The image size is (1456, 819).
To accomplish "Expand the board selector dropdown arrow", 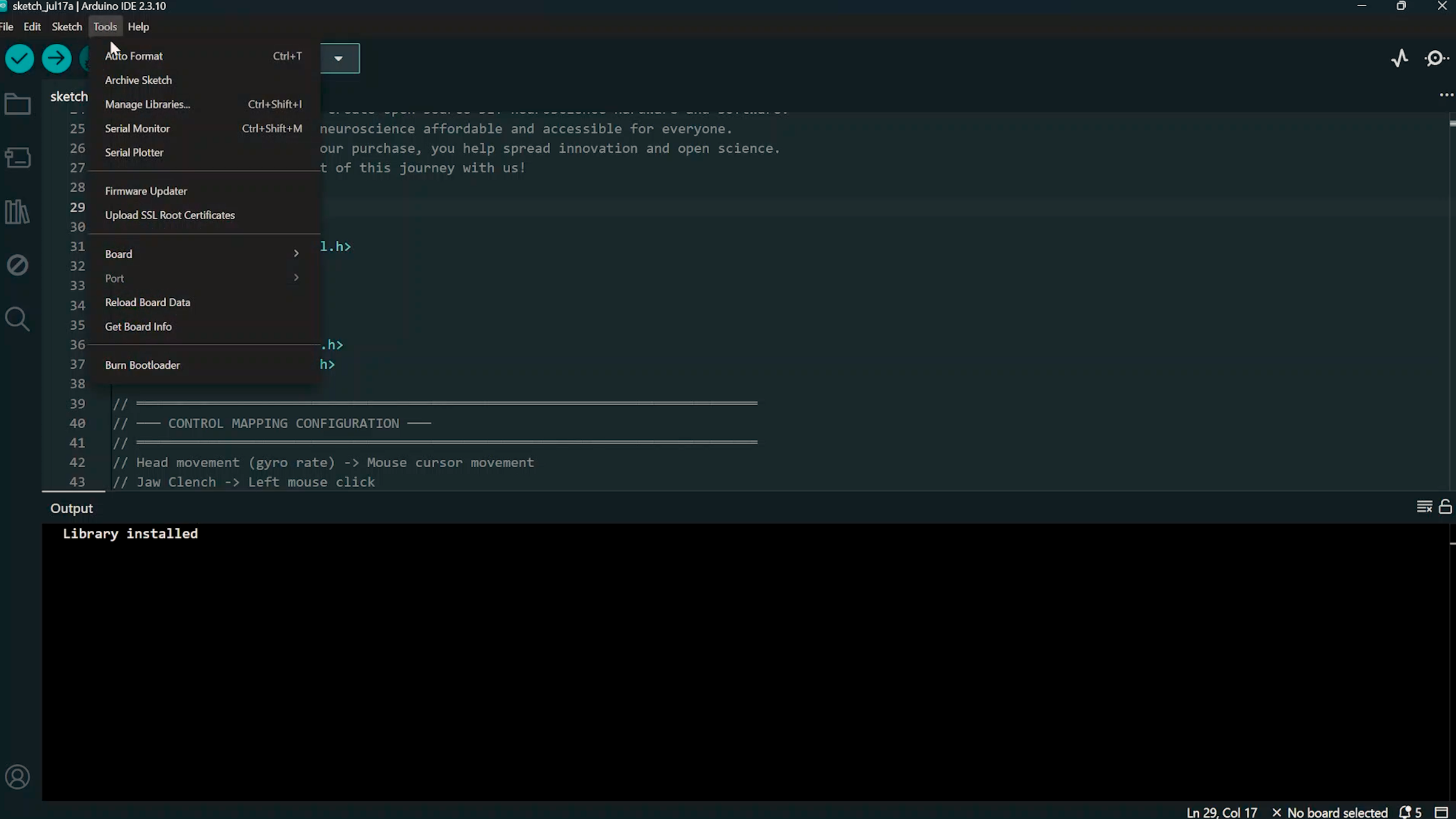I will coord(339,59).
